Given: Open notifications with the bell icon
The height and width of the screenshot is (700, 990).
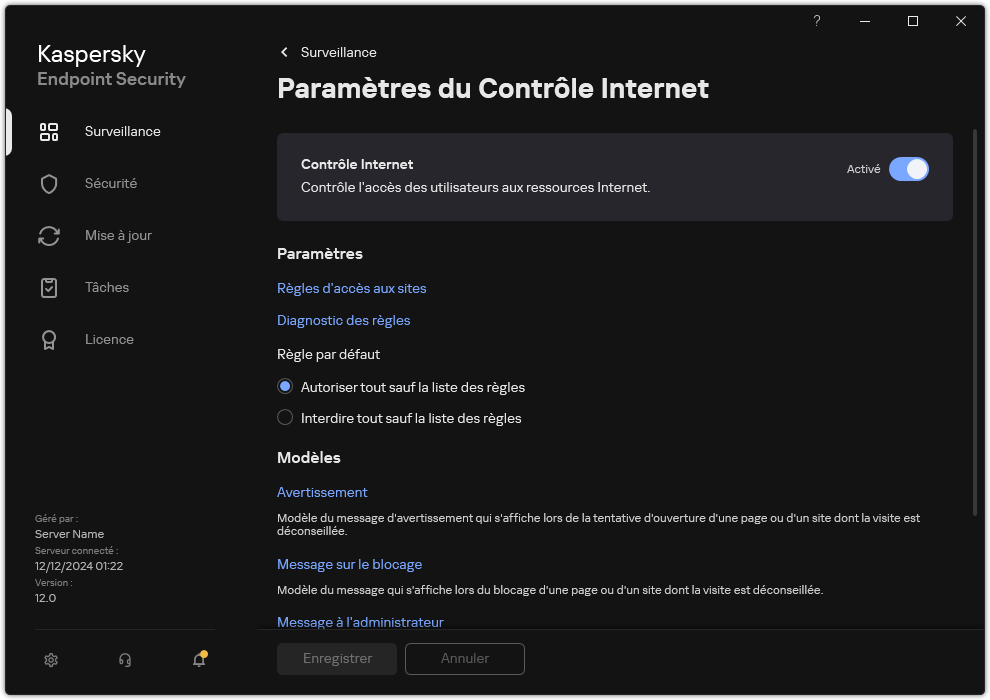Looking at the screenshot, I should (x=198, y=660).
